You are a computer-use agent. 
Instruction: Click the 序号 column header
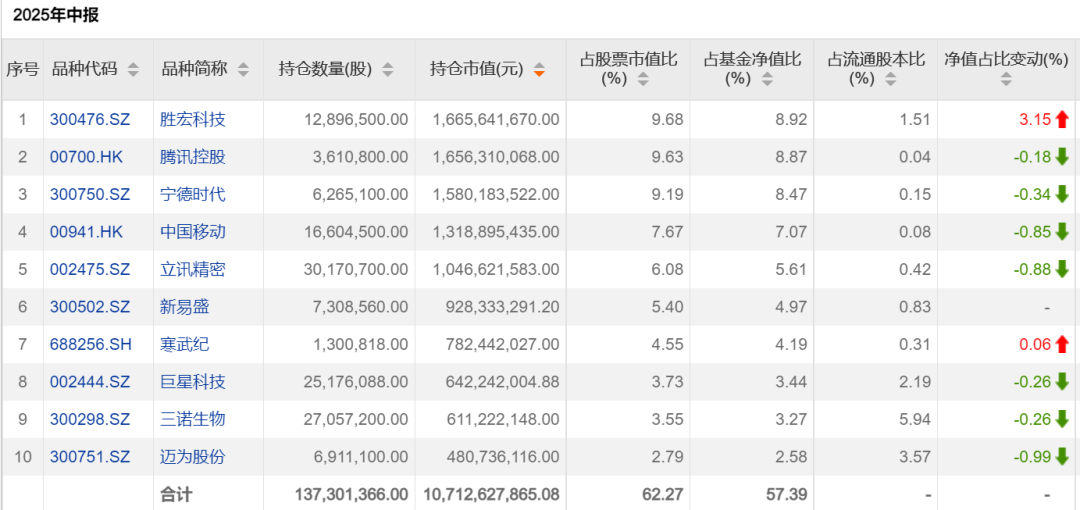pos(22,69)
